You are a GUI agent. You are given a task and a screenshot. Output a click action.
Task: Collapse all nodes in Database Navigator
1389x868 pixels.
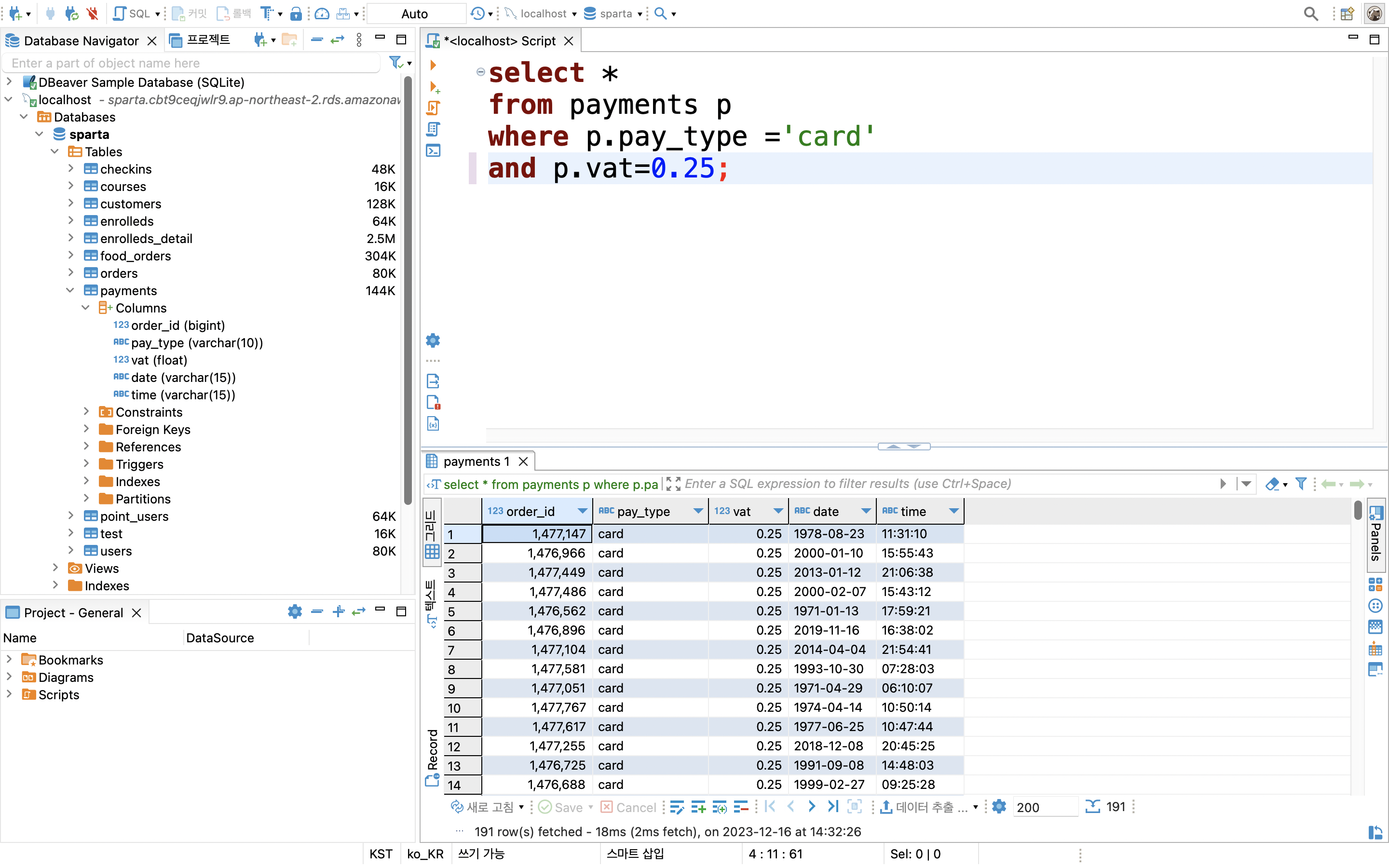click(317, 40)
